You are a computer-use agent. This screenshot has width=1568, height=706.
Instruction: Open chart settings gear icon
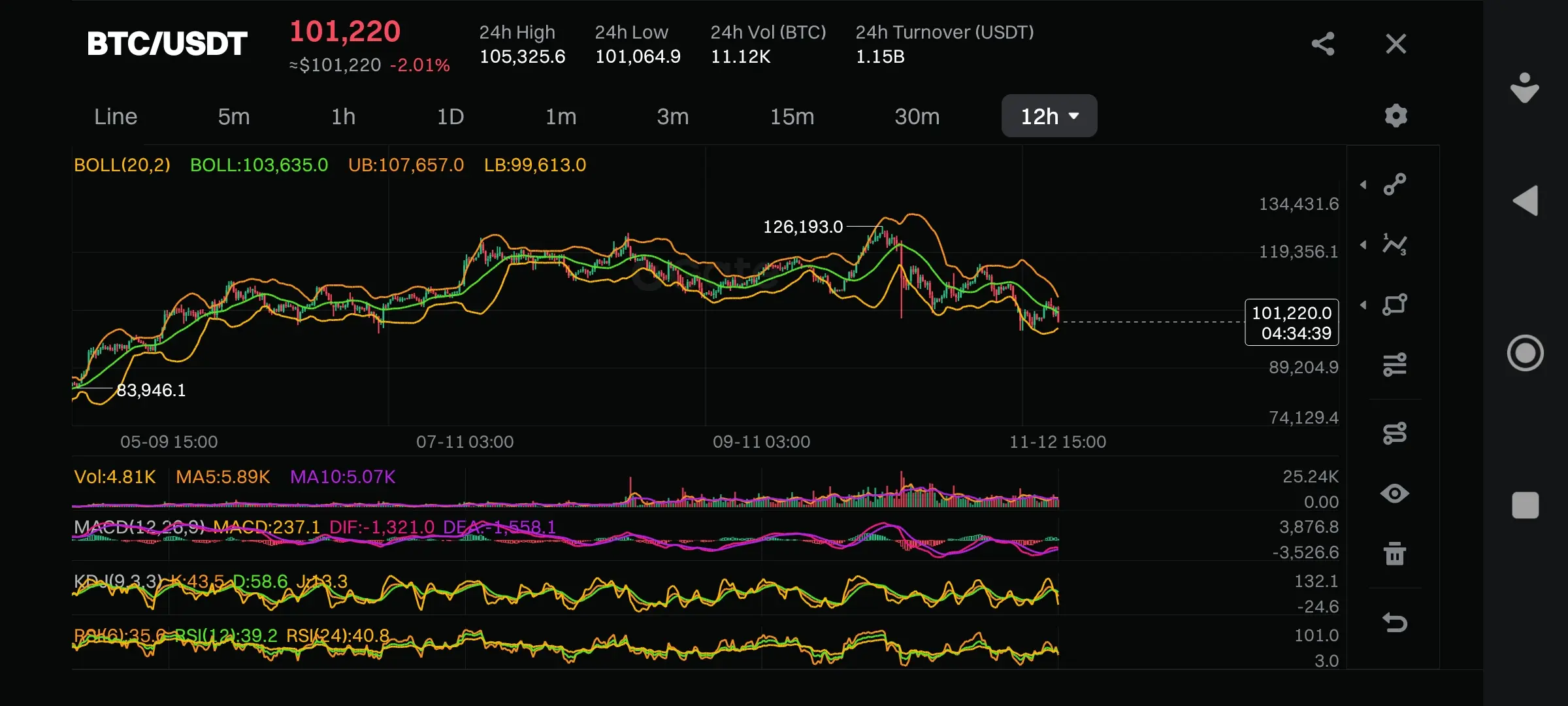[1396, 116]
